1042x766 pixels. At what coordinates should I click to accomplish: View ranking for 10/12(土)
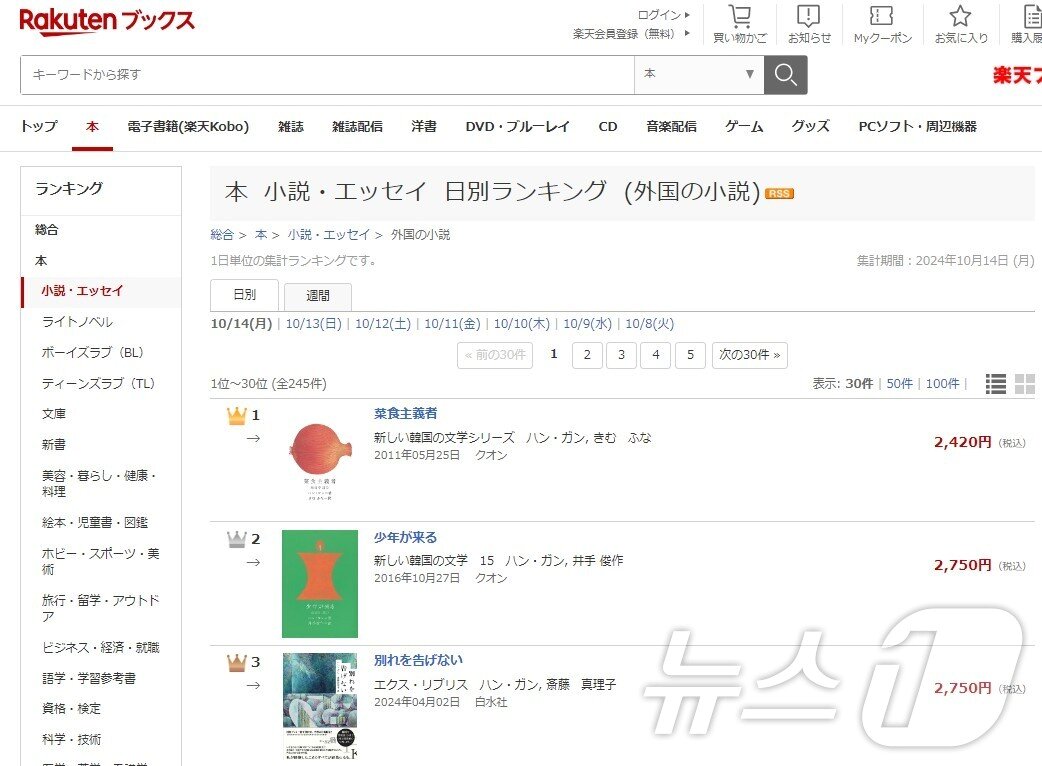[383, 324]
